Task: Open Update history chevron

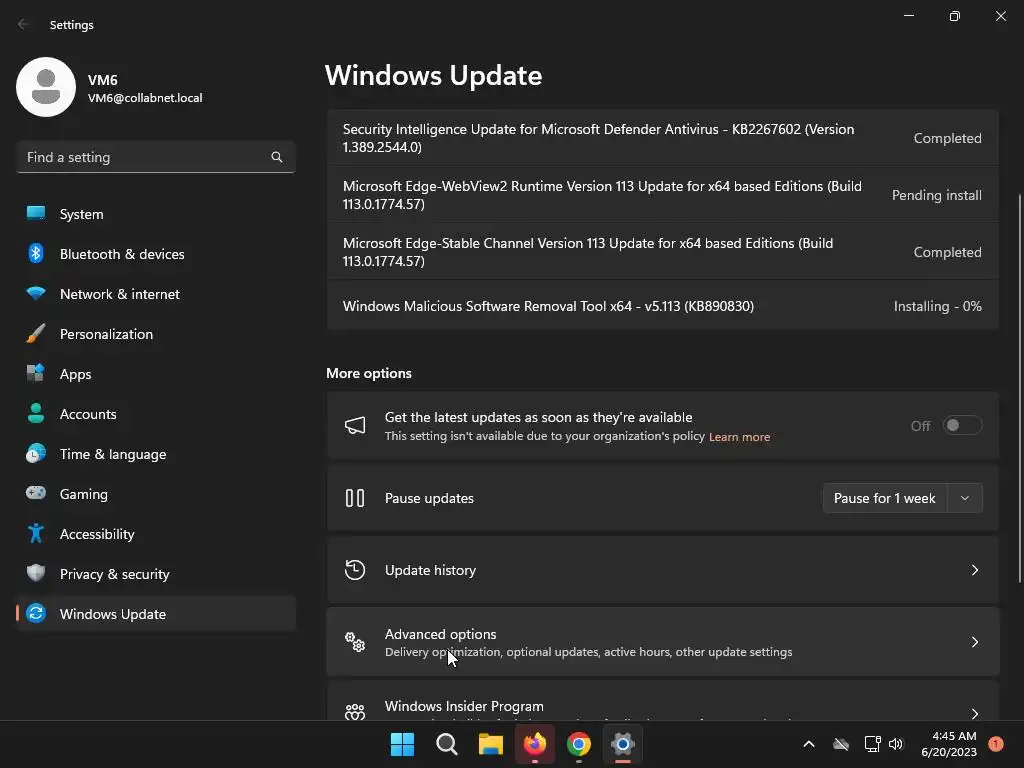Action: tap(975, 570)
